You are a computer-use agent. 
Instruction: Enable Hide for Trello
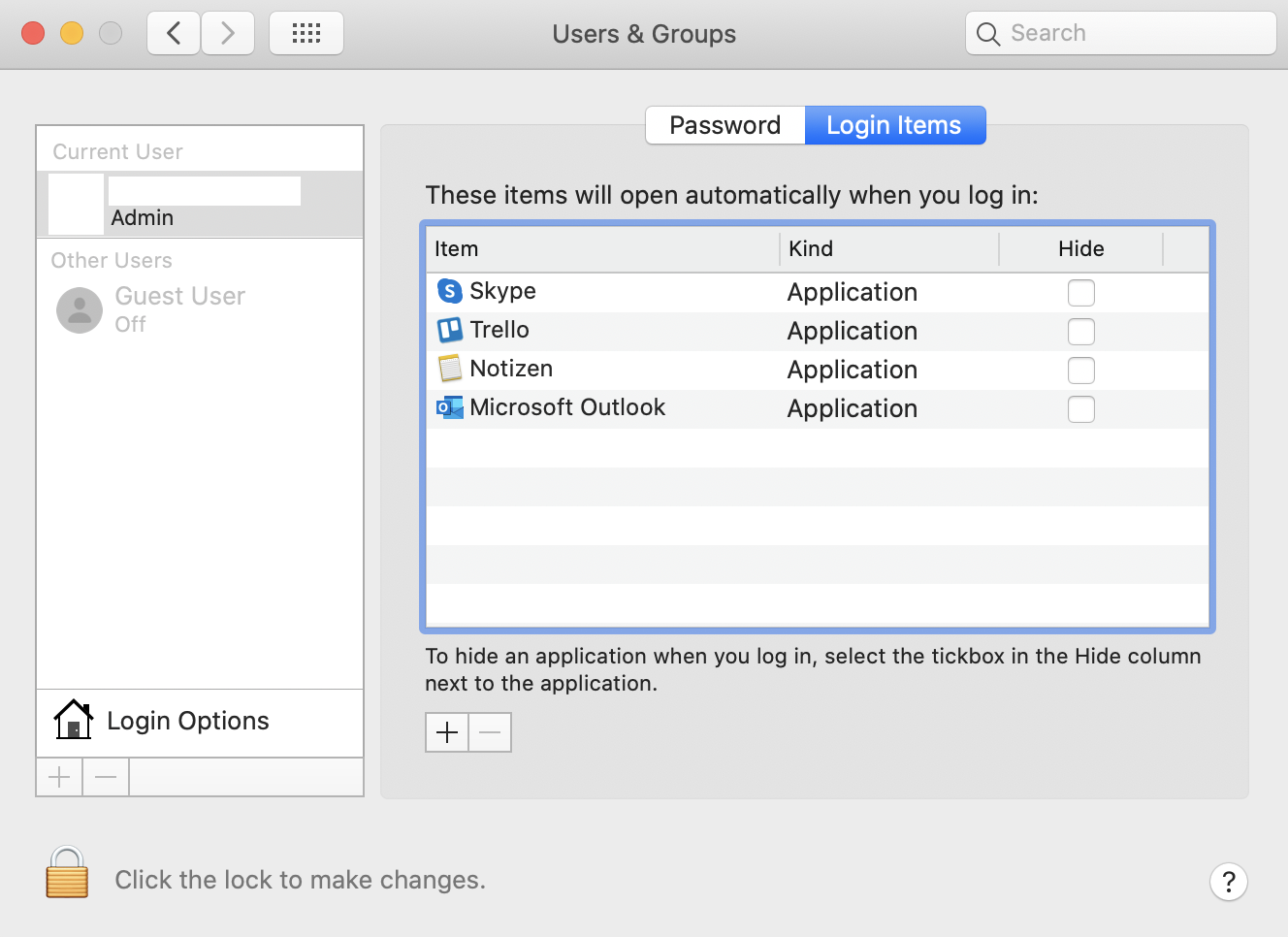(1081, 331)
